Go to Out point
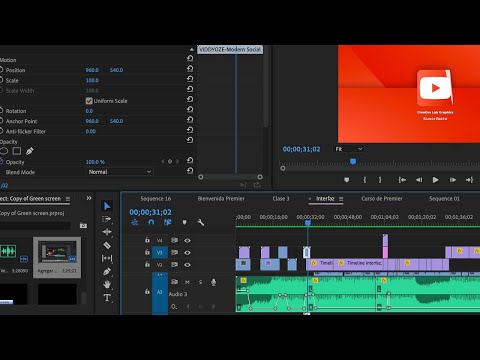 (x=469, y=180)
